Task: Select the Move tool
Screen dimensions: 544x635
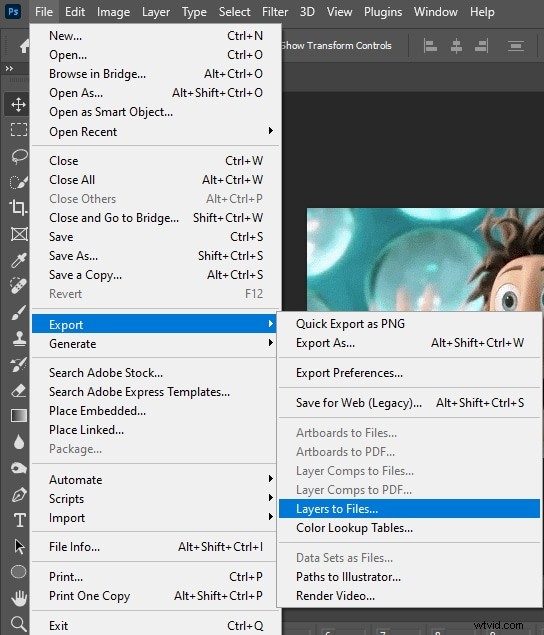Action: tap(18, 104)
